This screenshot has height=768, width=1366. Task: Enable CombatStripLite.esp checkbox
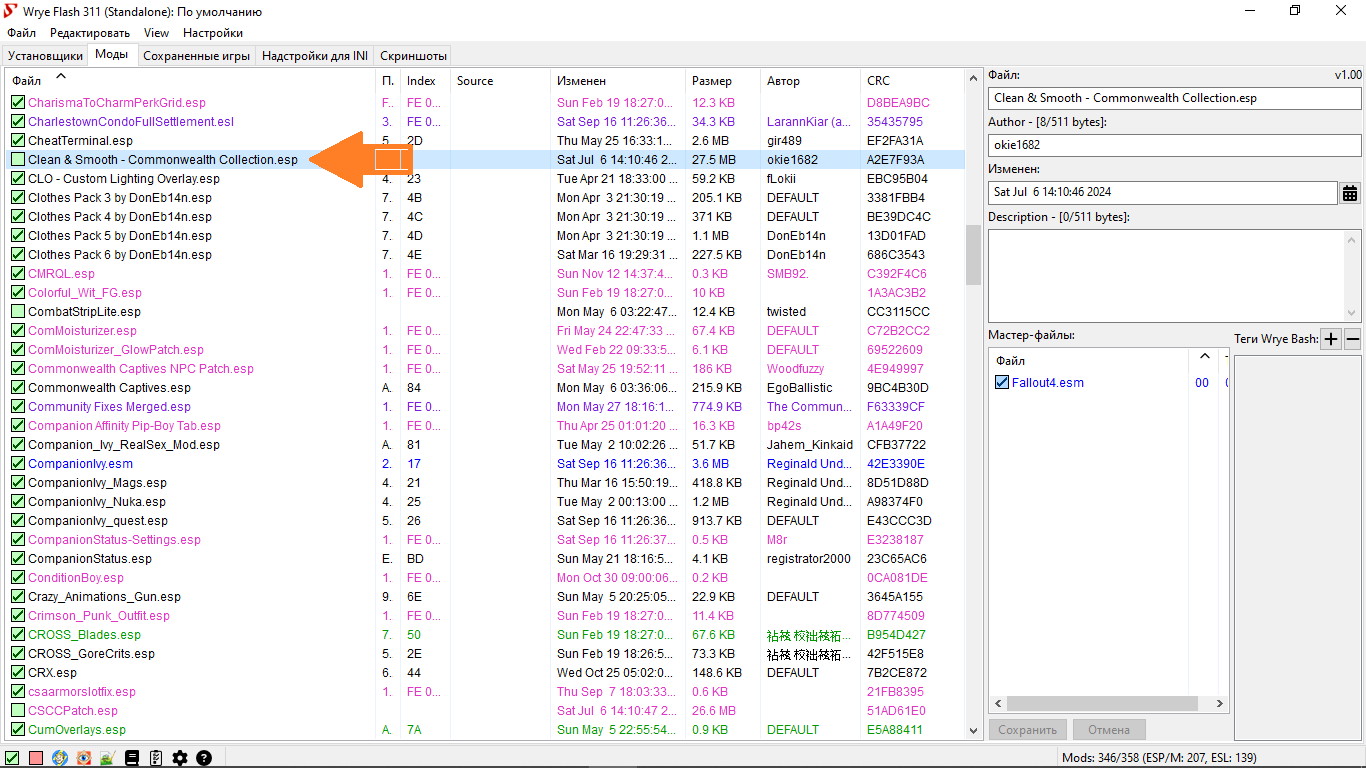(x=18, y=312)
